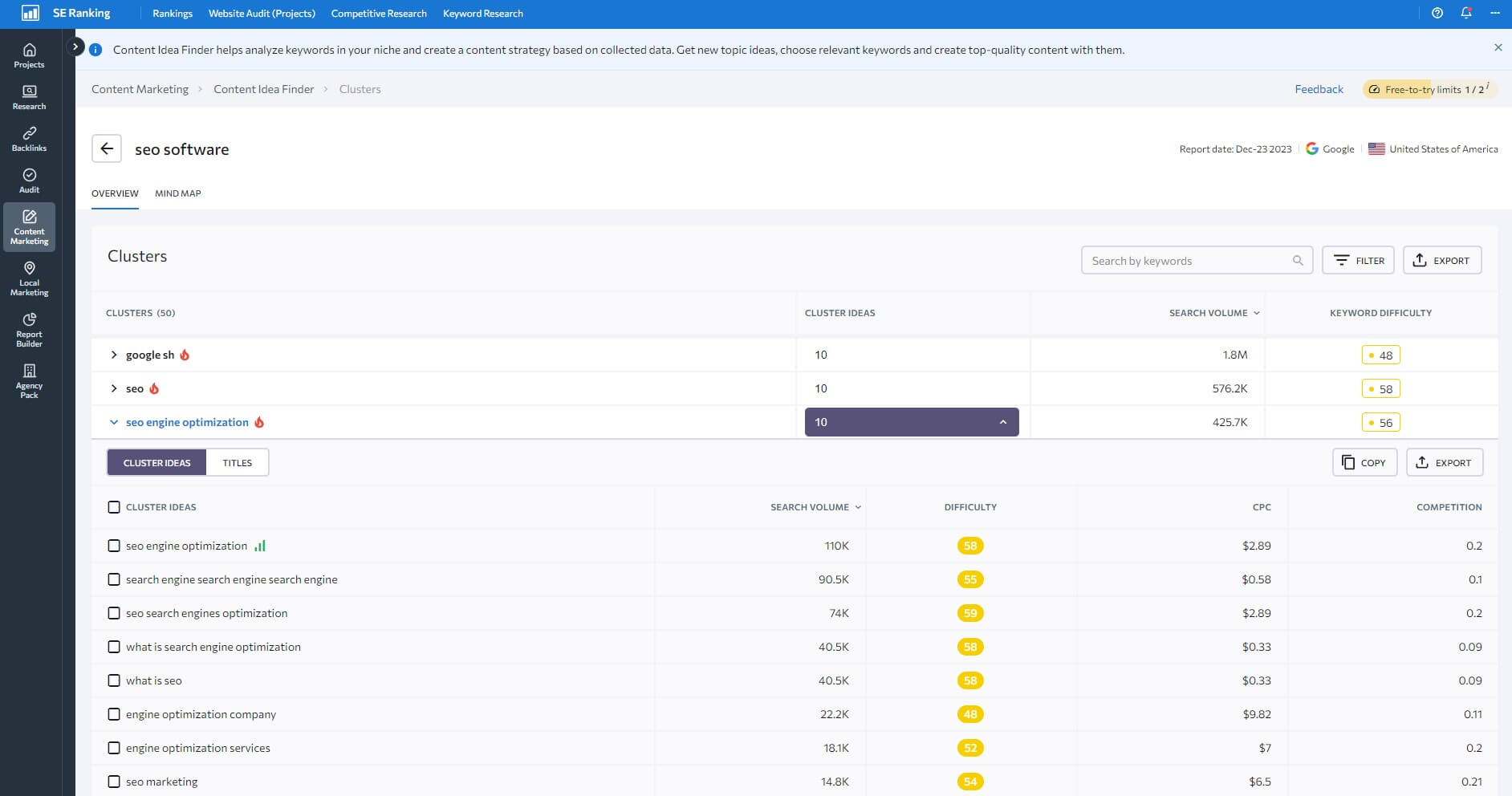Viewport: 1512px width, 796px height.
Task: Sort by the Keyword Difficulty header
Action: coord(1380,313)
